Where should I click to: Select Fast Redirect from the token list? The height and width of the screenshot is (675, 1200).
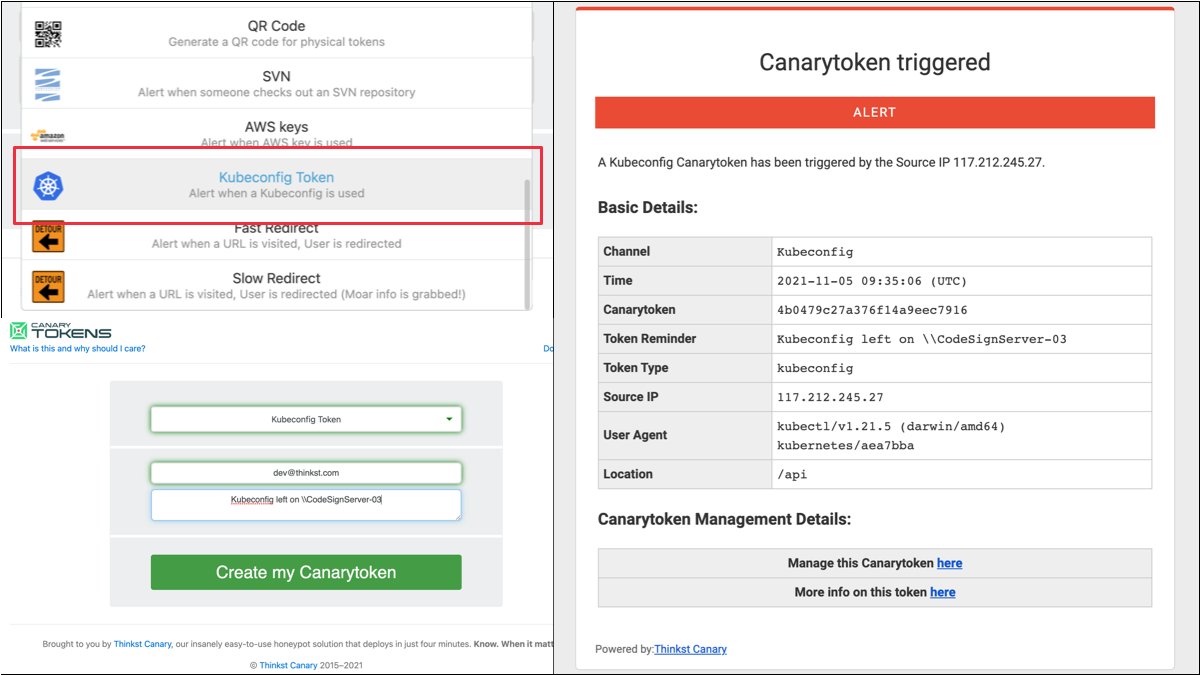(x=275, y=235)
